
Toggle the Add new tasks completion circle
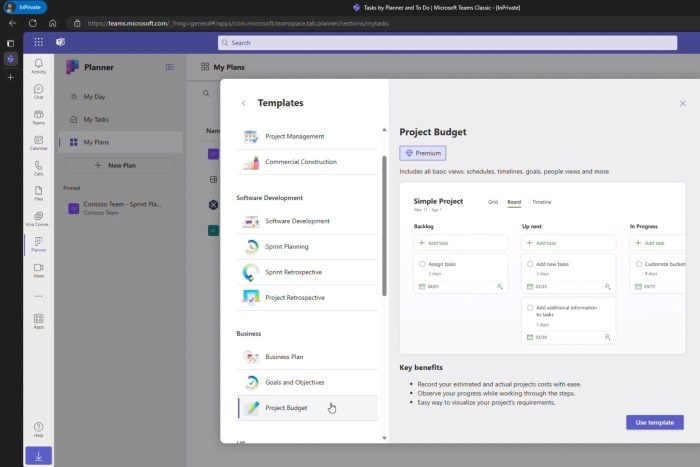pos(530,264)
